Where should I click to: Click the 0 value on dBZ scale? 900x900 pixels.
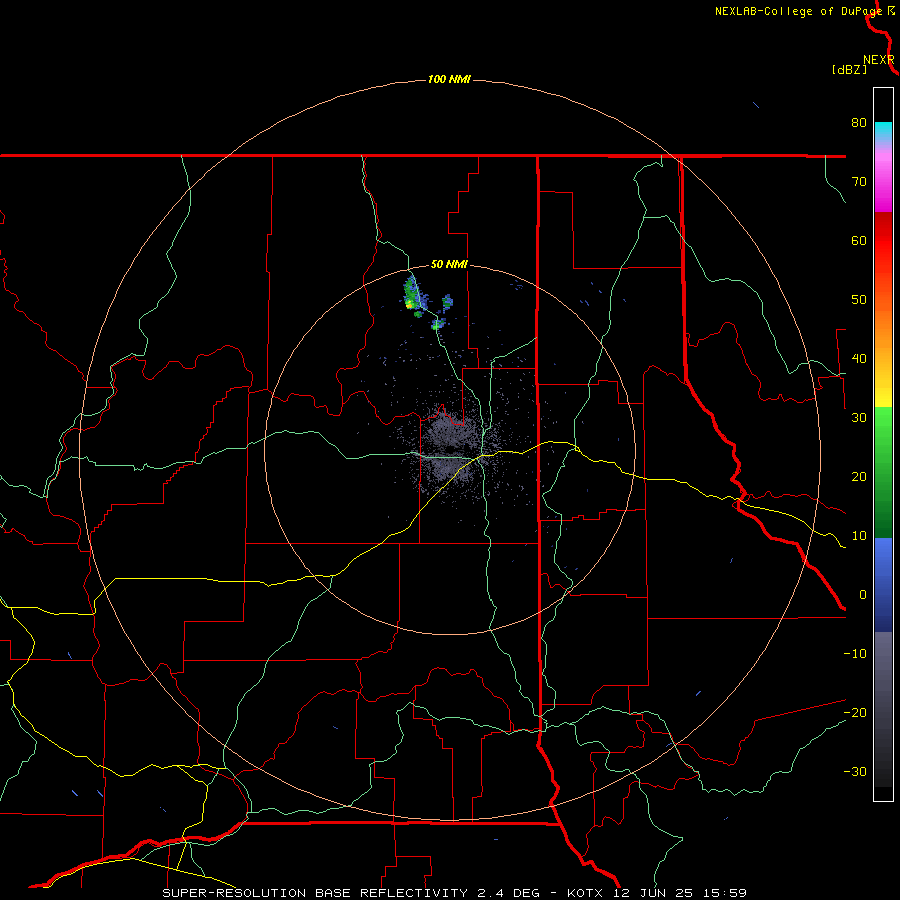[863, 595]
